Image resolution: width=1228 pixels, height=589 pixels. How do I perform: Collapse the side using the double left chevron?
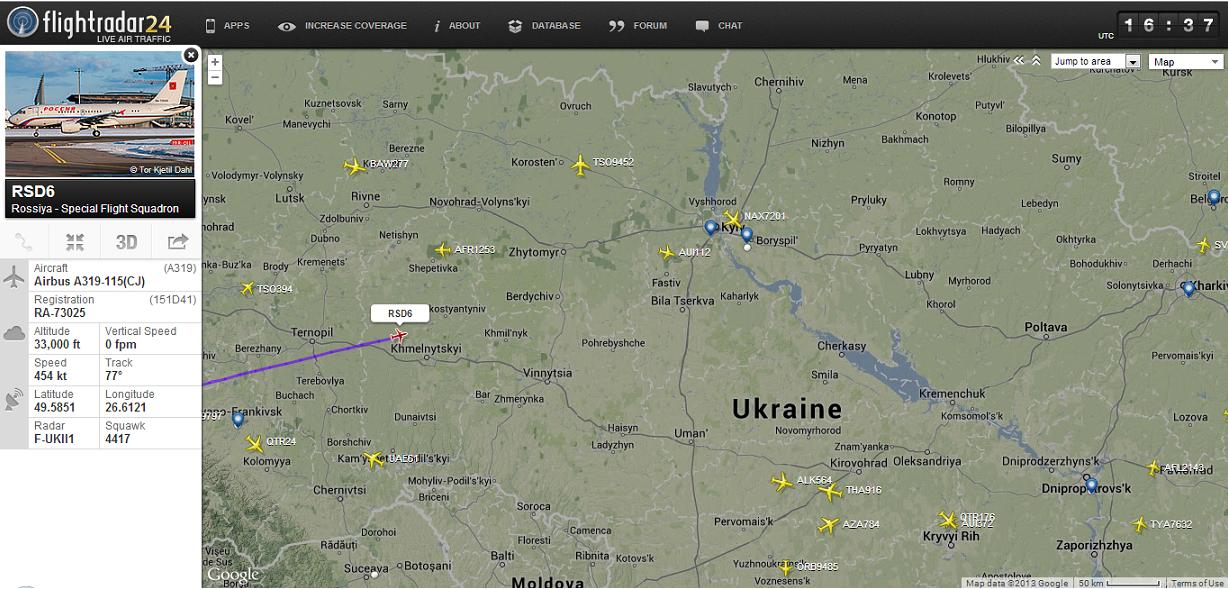coord(1019,61)
